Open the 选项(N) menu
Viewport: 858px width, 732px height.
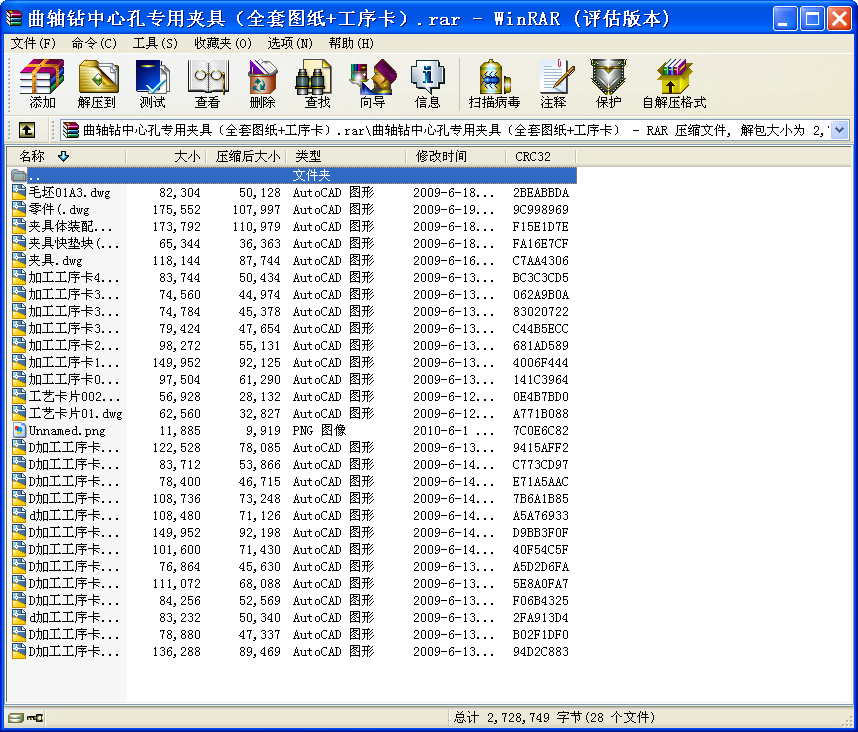coord(290,43)
